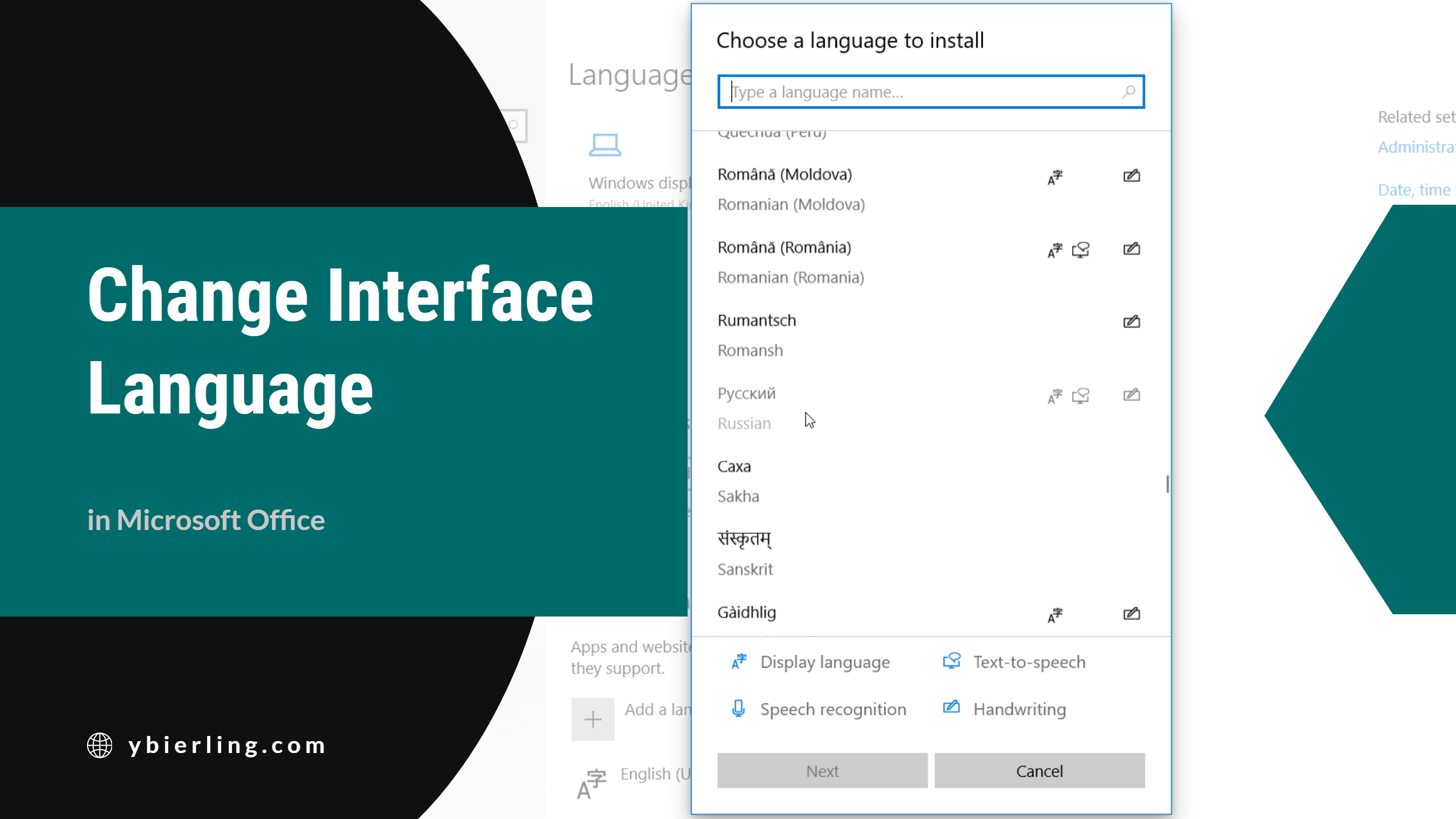
Task: Click display language icon for Română (România)
Action: tap(1055, 250)
